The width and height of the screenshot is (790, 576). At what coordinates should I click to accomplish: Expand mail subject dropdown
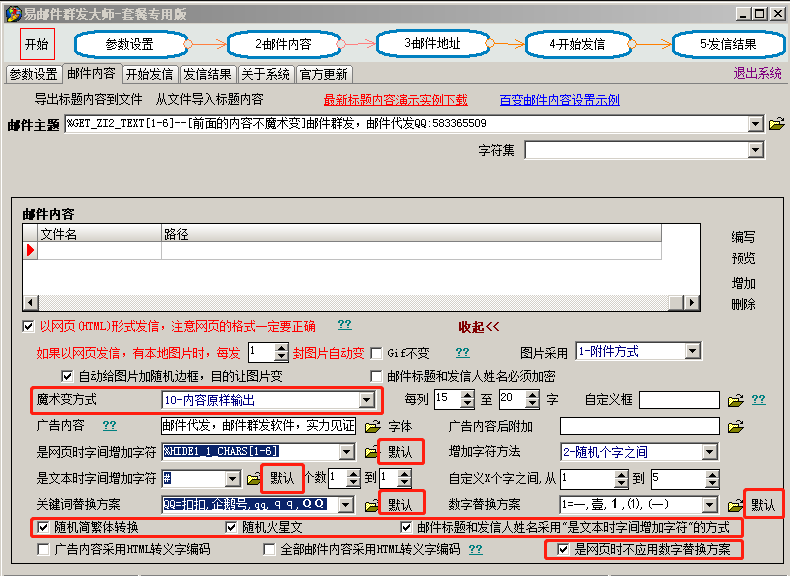[x=755, y=124]
